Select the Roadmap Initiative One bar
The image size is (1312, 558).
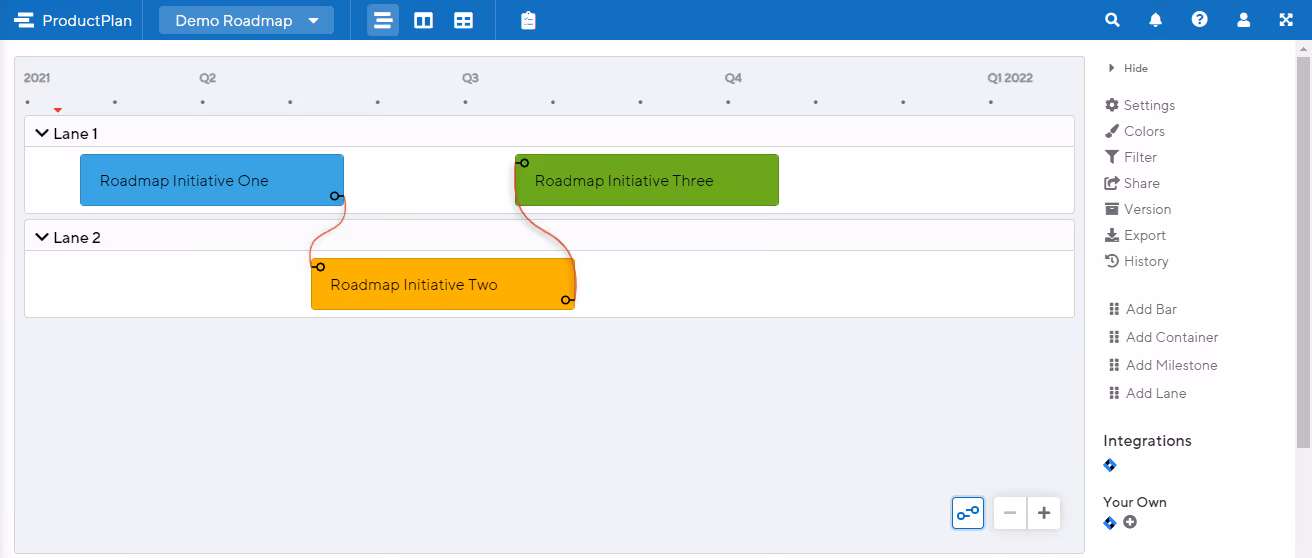coord(212,180)
